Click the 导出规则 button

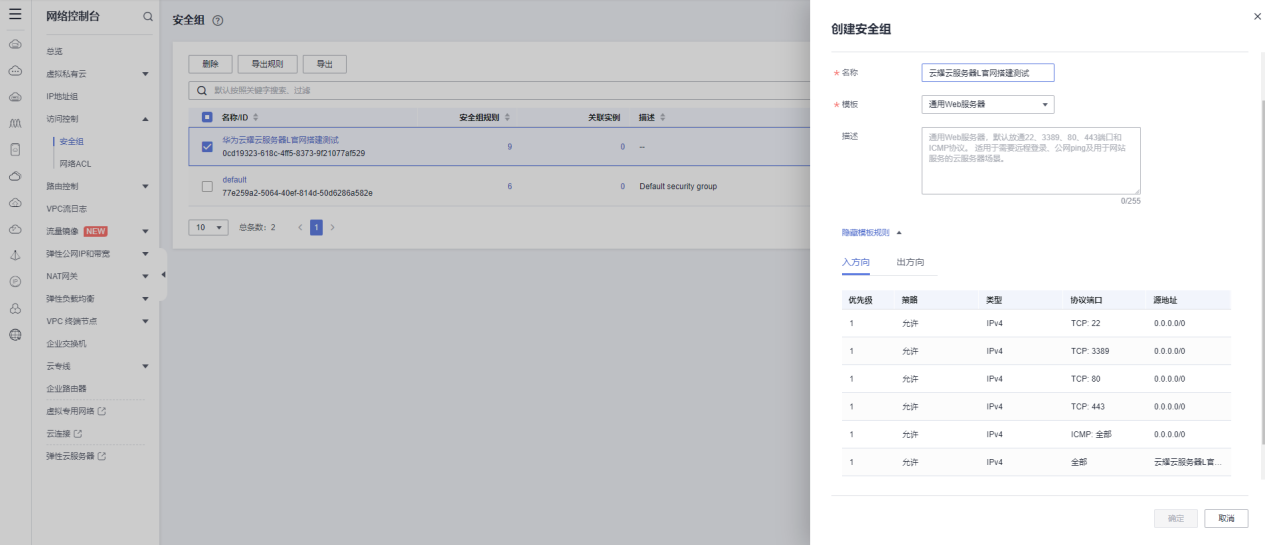pos(267,64)
